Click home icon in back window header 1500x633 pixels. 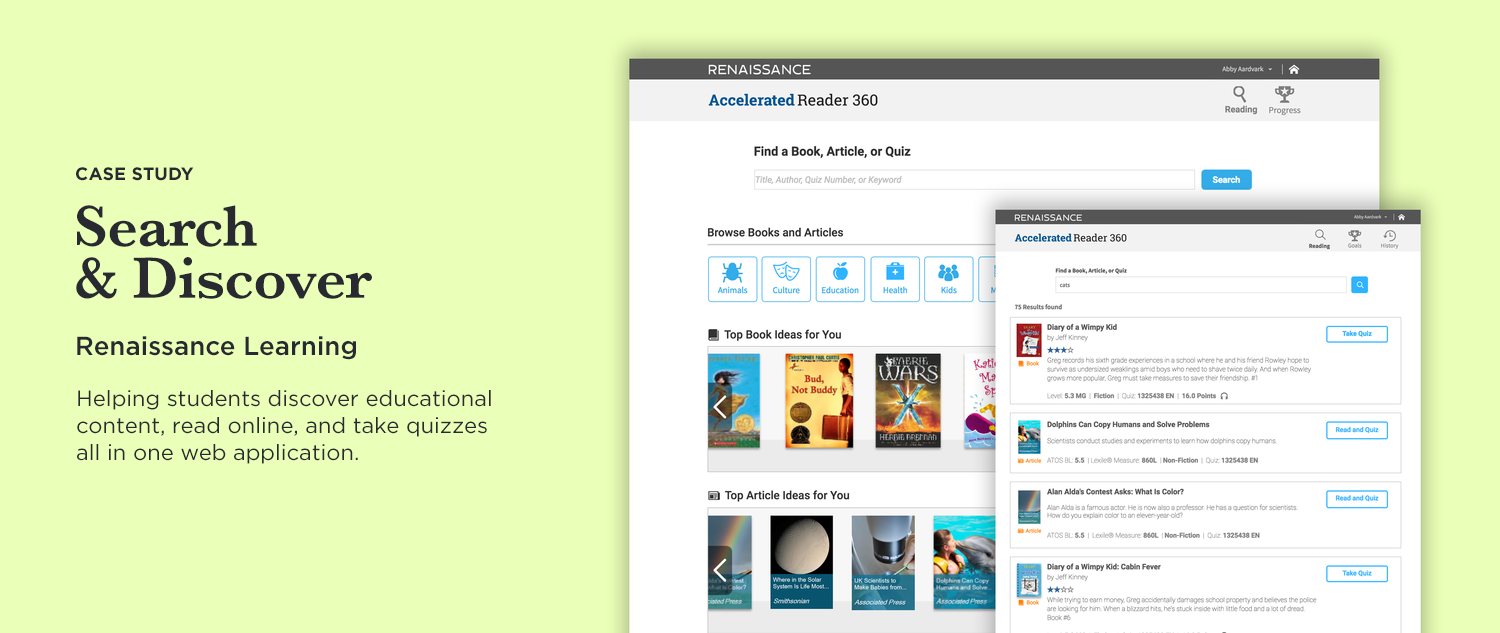pyautogui.click(x=1294, y=70)
